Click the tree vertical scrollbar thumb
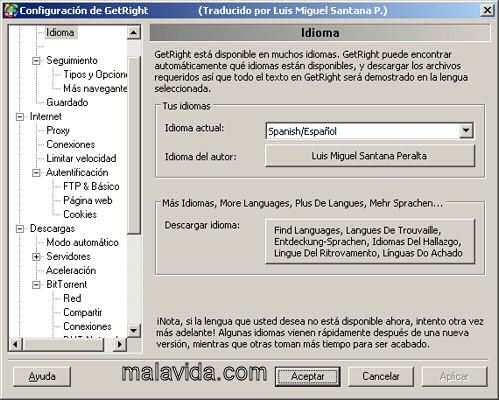Viewport: 499px width, 400px height. tap(134, 146)
